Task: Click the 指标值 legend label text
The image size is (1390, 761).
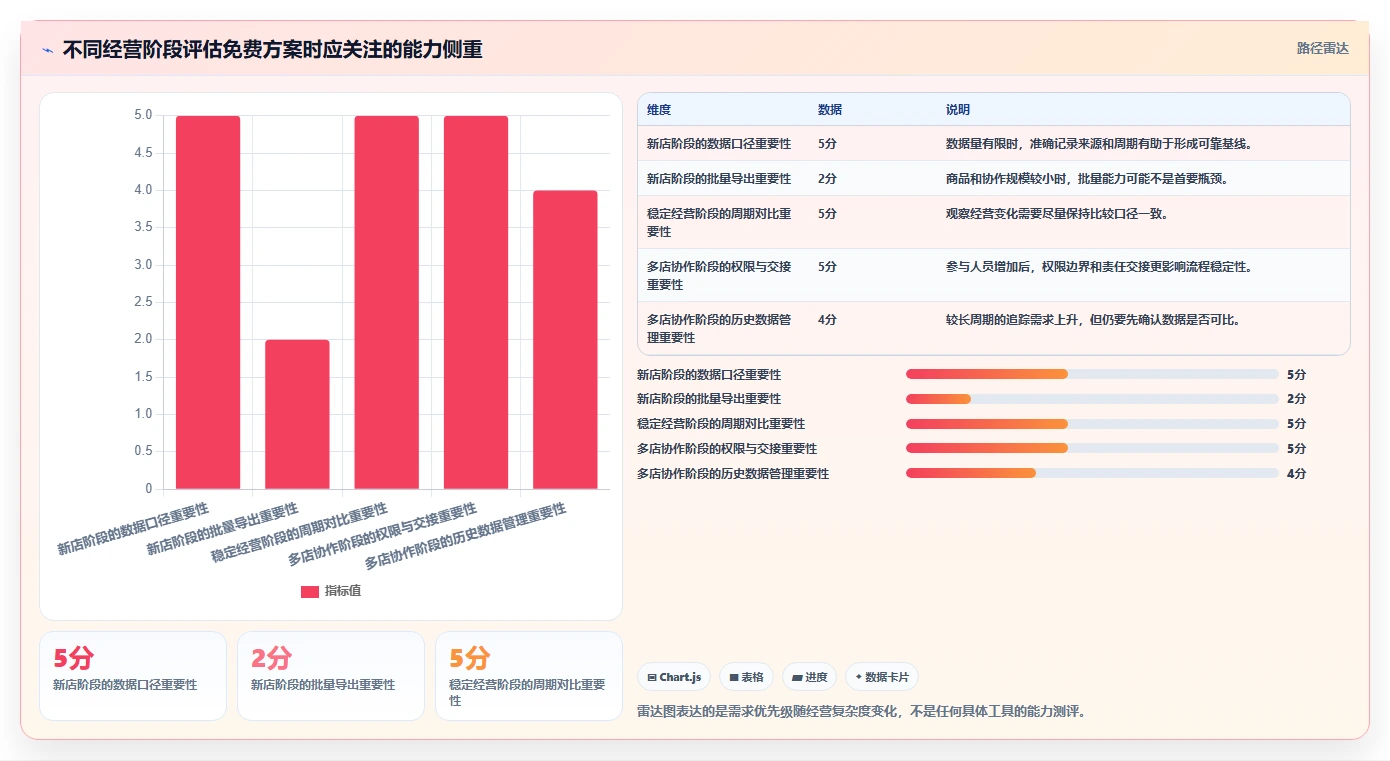Action: 343,591
